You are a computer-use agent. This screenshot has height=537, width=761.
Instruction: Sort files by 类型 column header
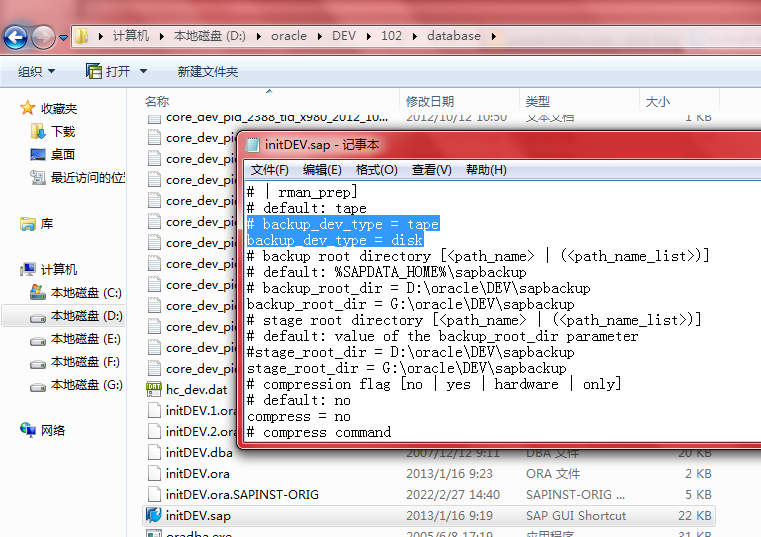click(x=538, y=101)
